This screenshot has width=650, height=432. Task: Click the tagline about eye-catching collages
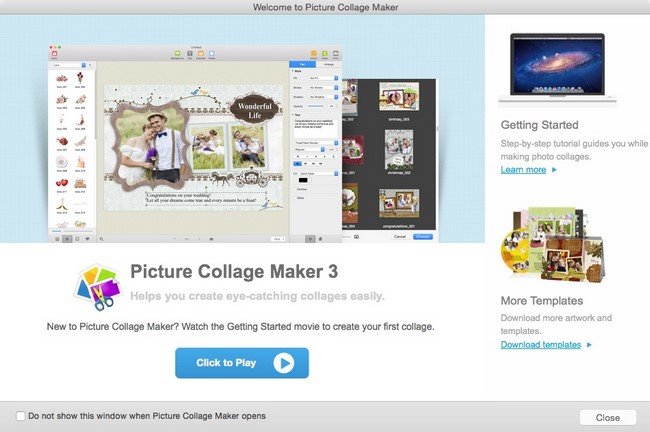(257, 296)
